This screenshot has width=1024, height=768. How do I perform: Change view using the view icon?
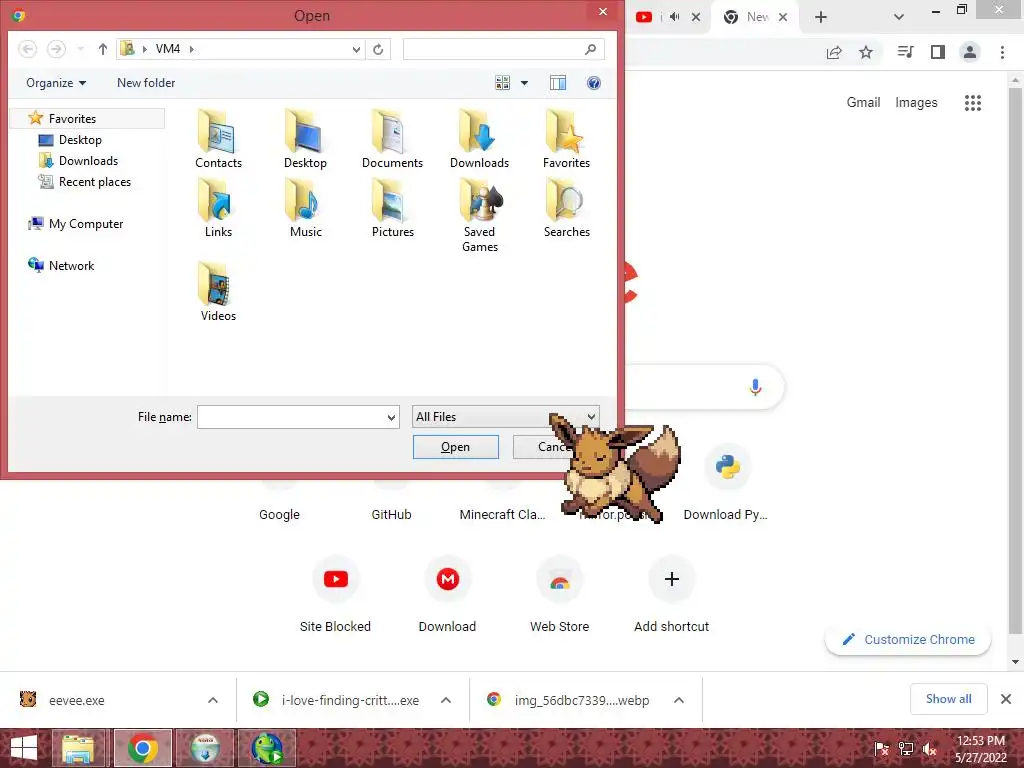click(x=502, y=83)
